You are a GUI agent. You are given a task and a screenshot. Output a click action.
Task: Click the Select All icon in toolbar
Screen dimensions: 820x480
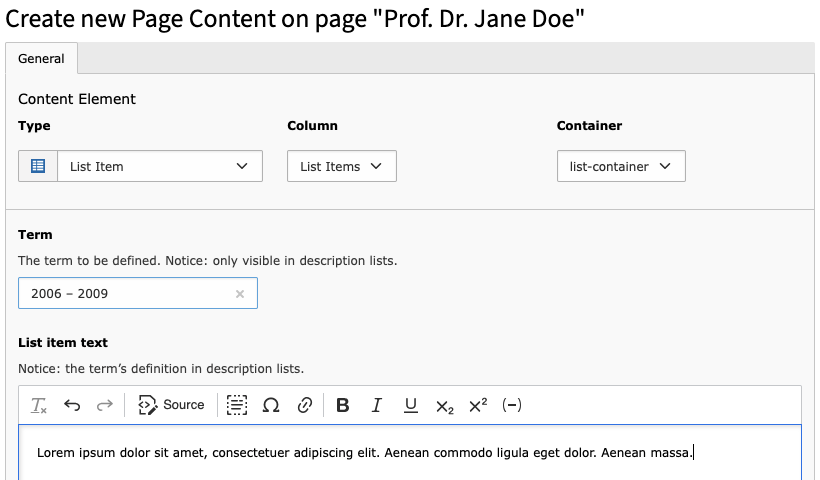(x=236, y=405)
